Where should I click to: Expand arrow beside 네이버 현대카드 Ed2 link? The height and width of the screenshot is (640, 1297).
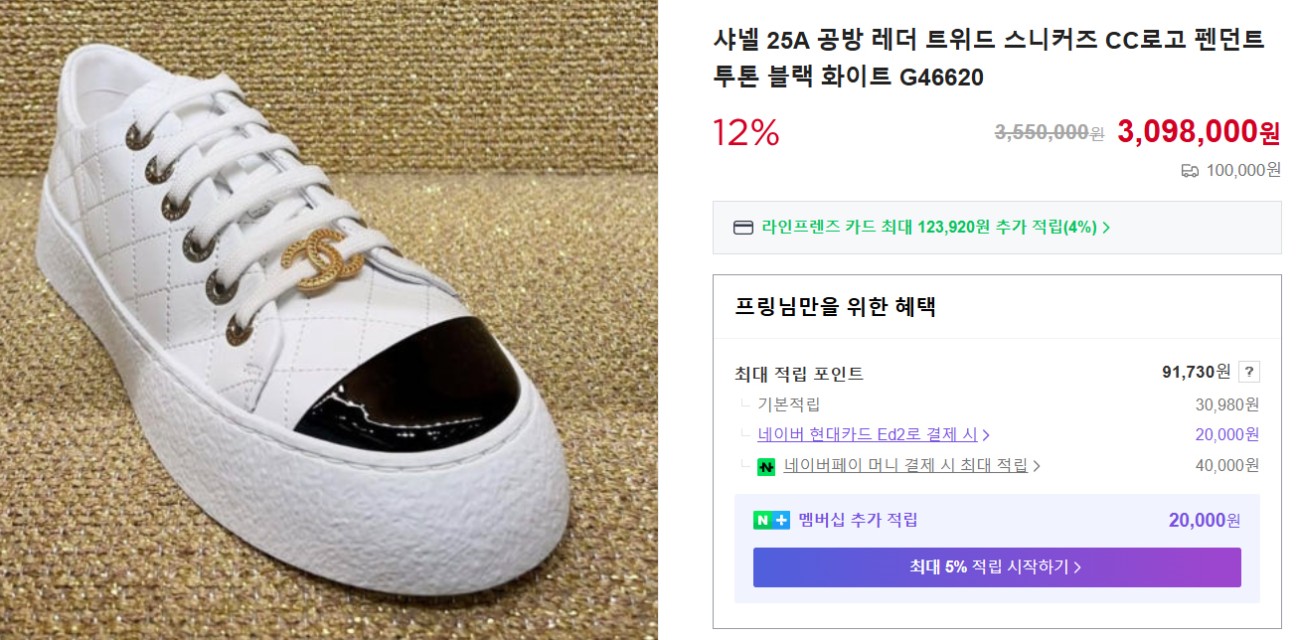[986, 435]
